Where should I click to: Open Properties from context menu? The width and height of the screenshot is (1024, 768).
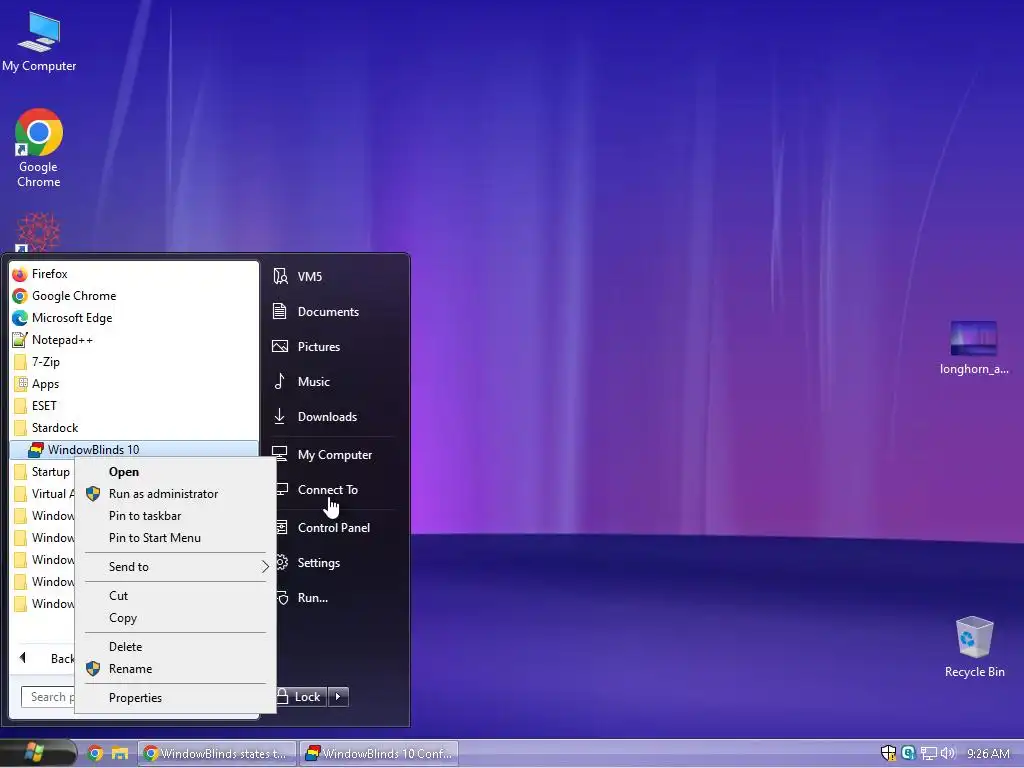(176, 697)
